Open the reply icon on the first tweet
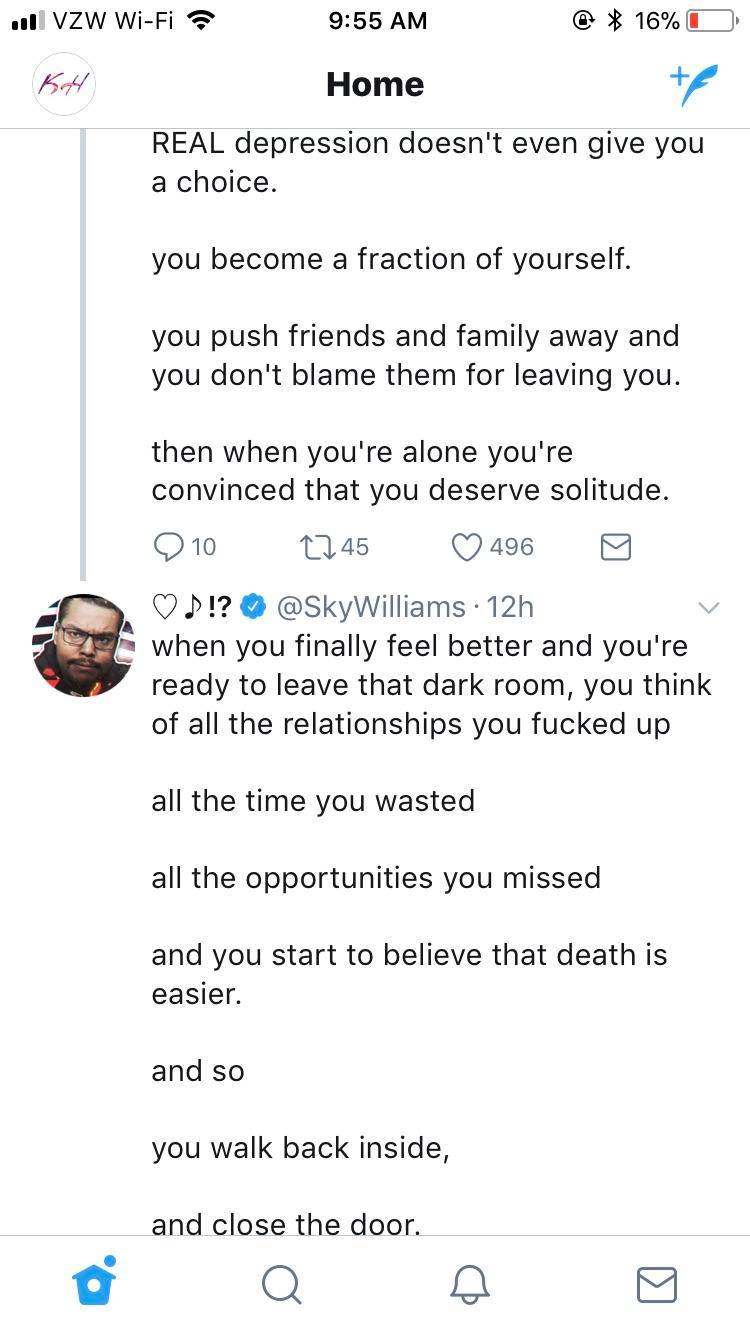 (x=168, y=546)
